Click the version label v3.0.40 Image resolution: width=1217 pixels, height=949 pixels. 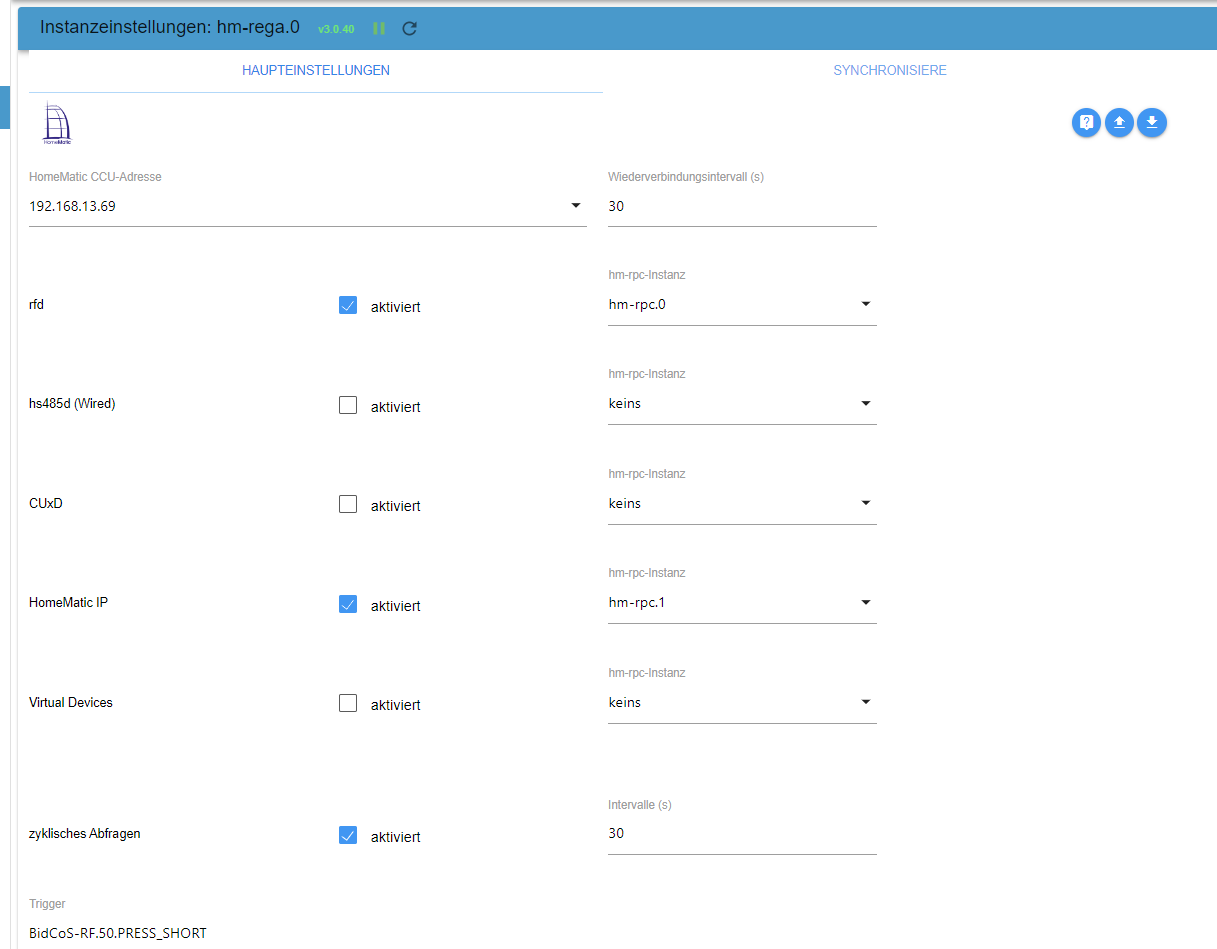click(336, 29)
